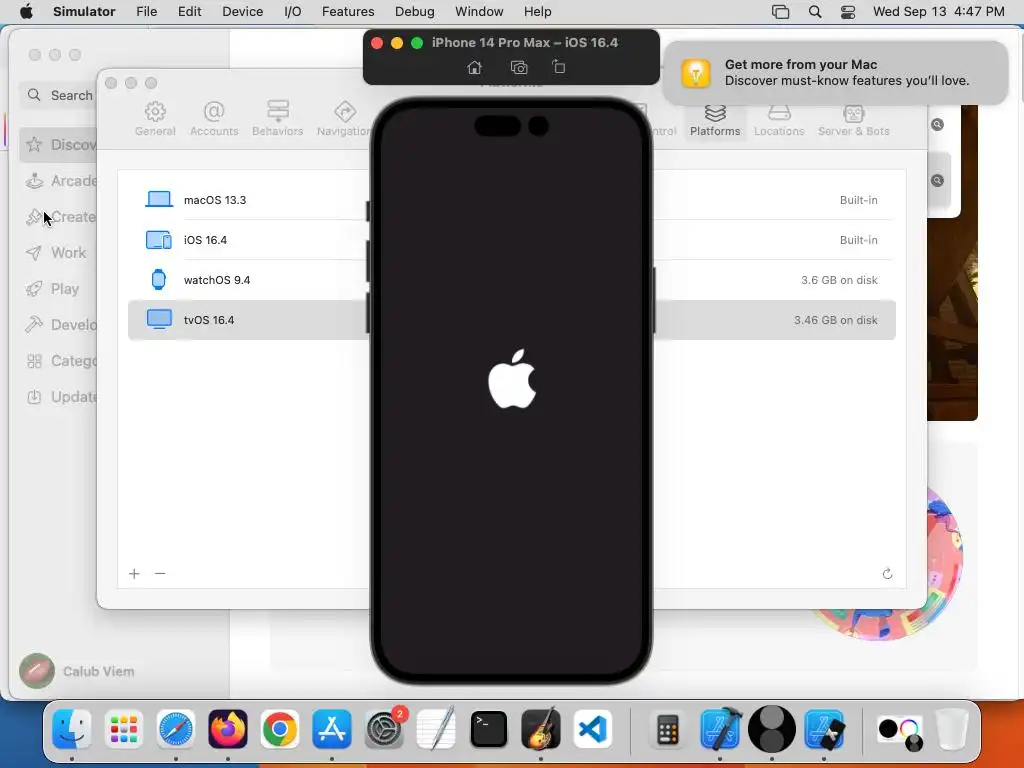Open the Debug menu
This screenshot has height=768, width=1024.
(x=415, y=12)
